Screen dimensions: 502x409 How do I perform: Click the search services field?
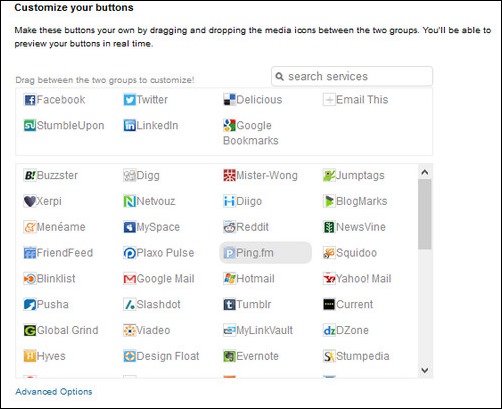352,76
